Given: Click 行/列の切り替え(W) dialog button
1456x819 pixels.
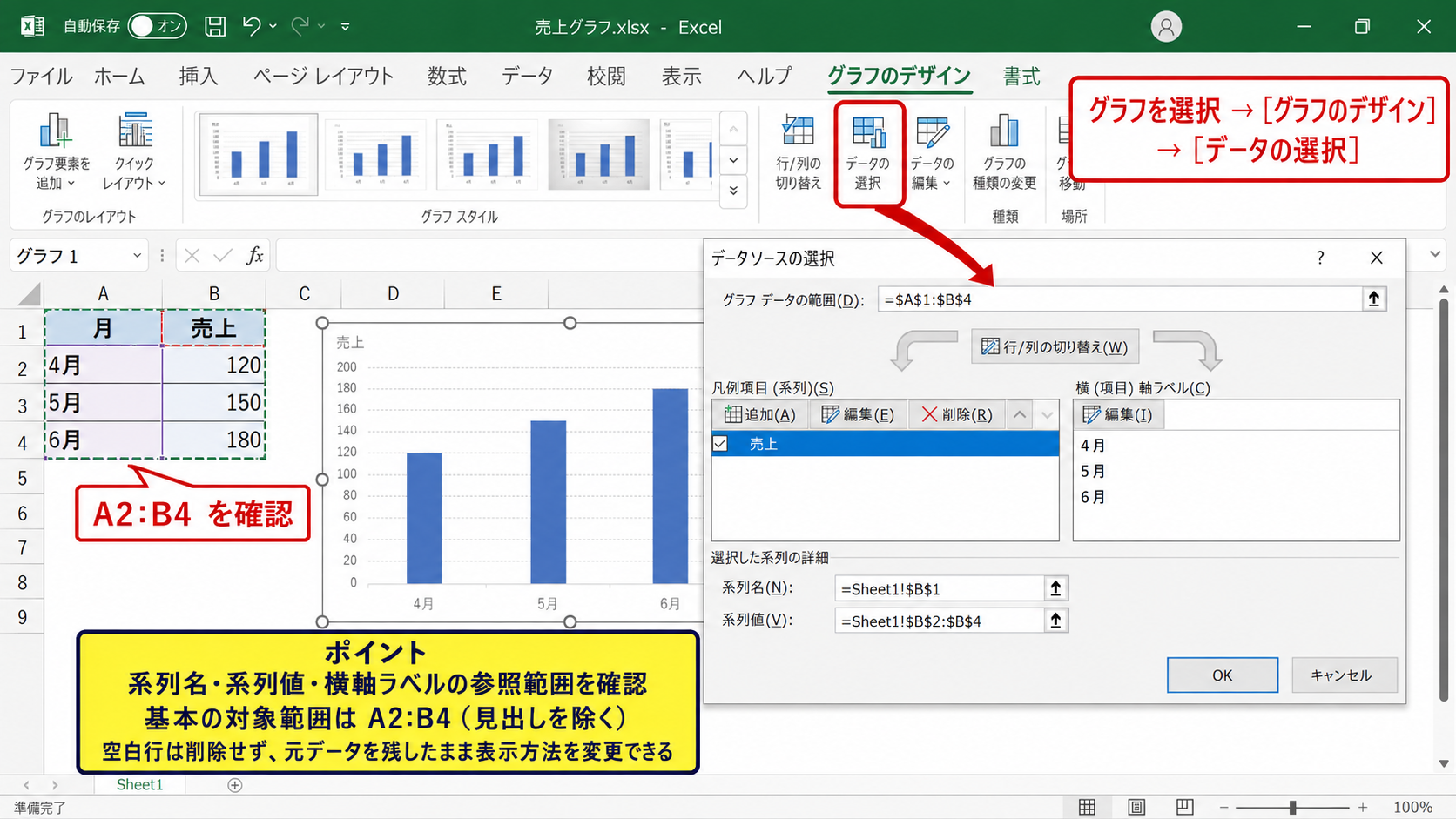Looking at the screenshot, I should click(1054, 346).
